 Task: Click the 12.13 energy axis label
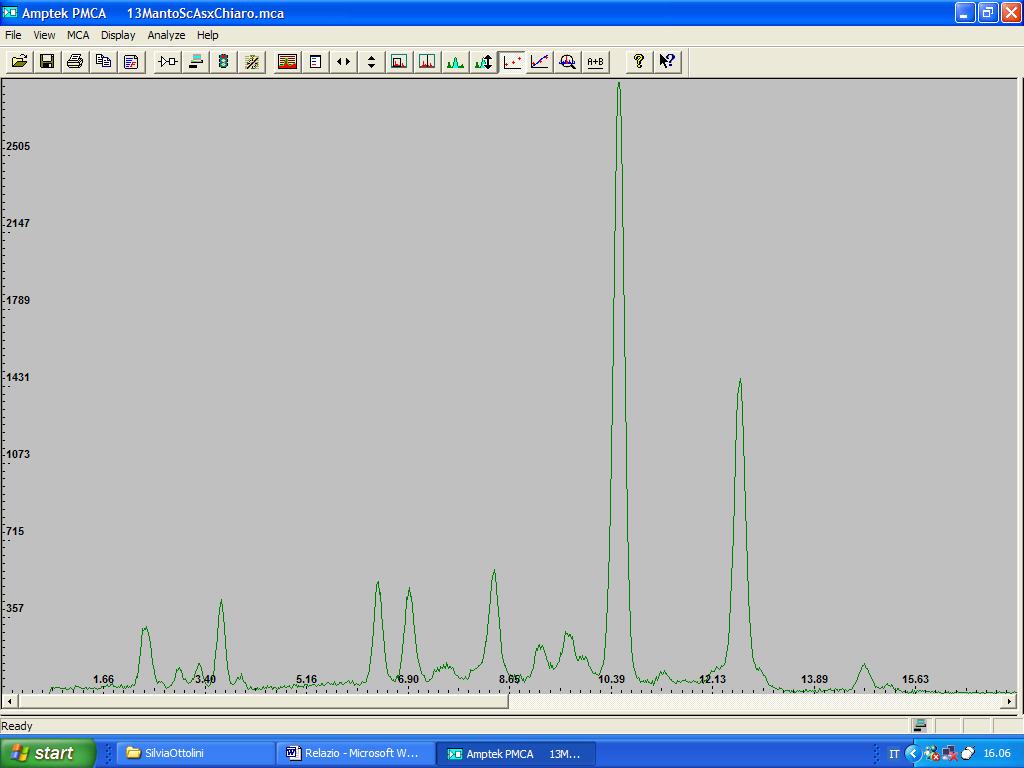[712, 679]
